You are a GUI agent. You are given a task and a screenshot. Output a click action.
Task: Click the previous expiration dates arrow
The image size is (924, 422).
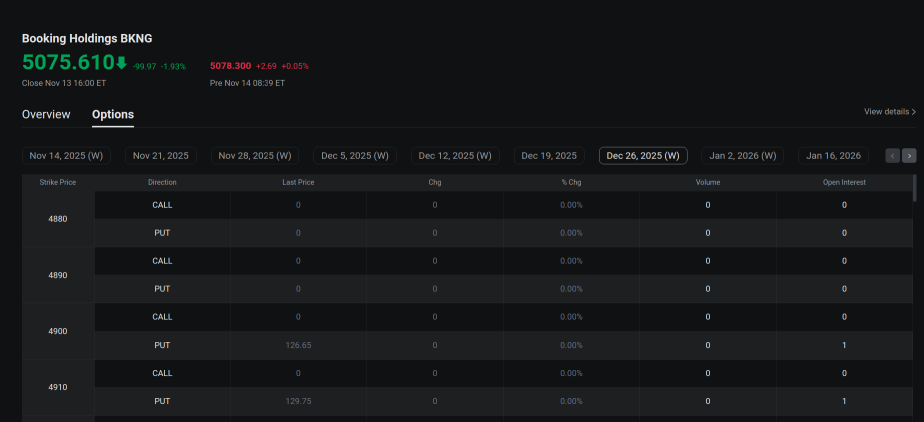point(893,156)
